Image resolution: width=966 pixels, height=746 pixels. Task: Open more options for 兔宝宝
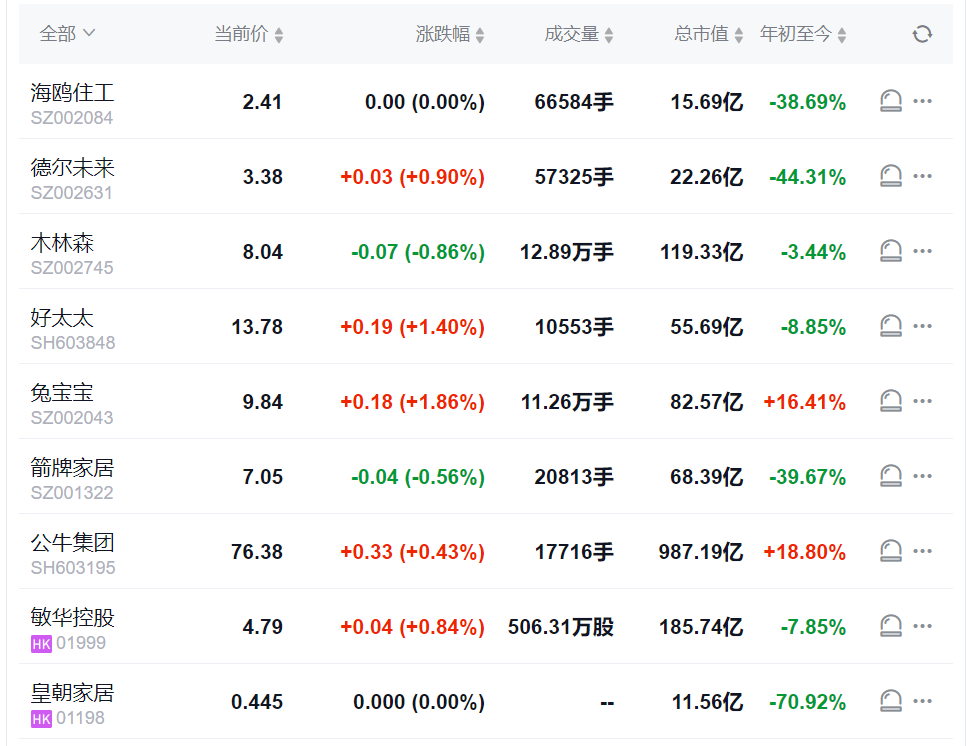click(922, 401)
